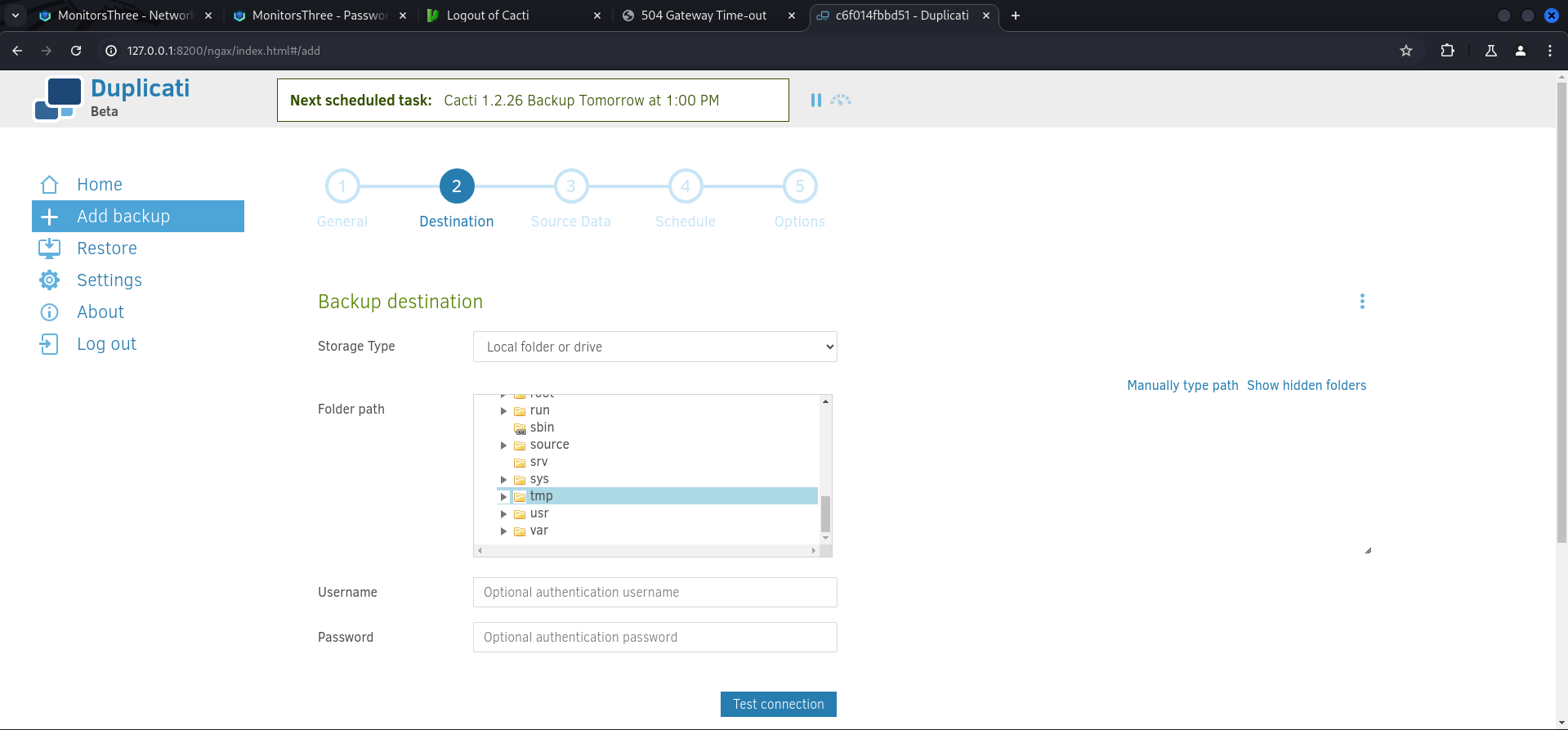Open Settings in the sidebar
Viewport: 1568px width, 730px height.
point(109,280)
